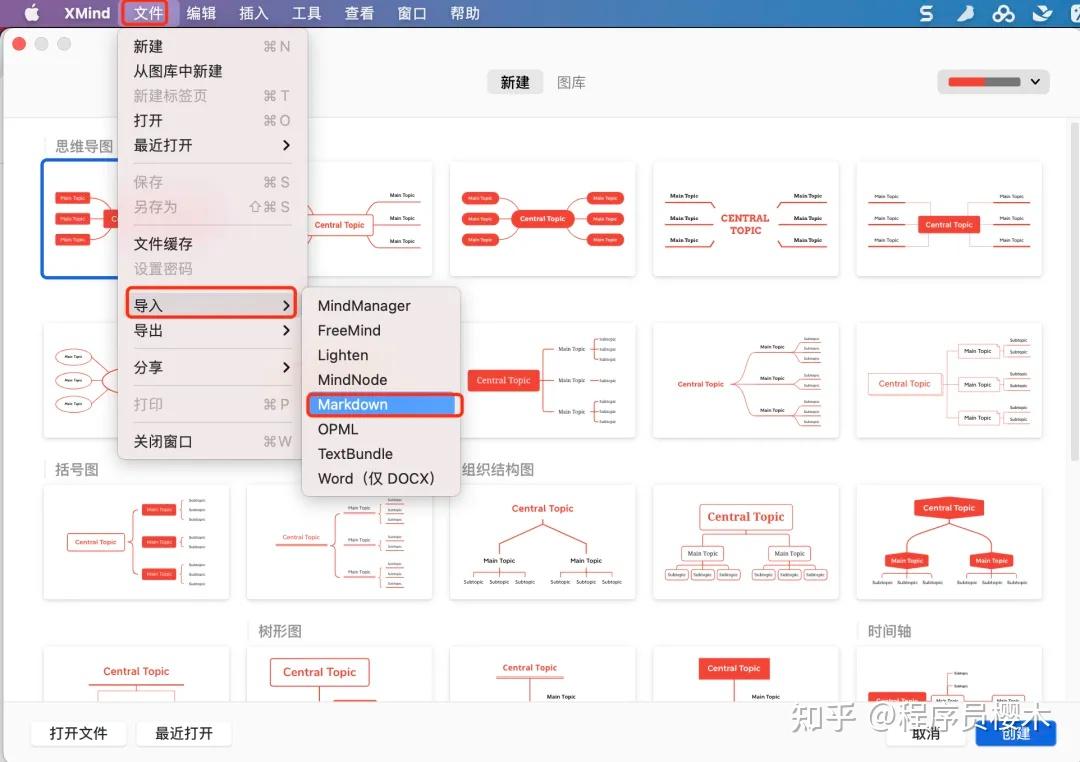Click the 打开文件 button
The height and width of the screenshot is (762, 1080).
pos(79,733)
